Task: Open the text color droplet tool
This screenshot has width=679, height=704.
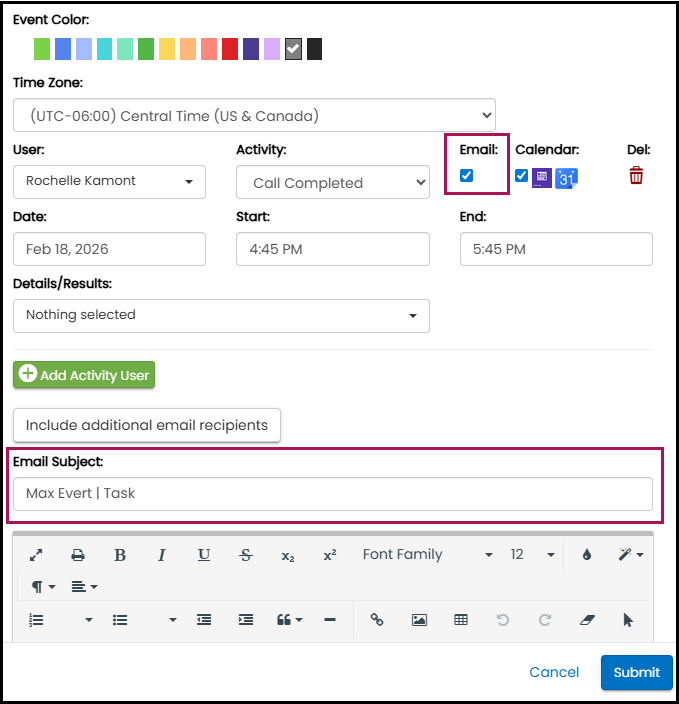Action: click(586, 555)
